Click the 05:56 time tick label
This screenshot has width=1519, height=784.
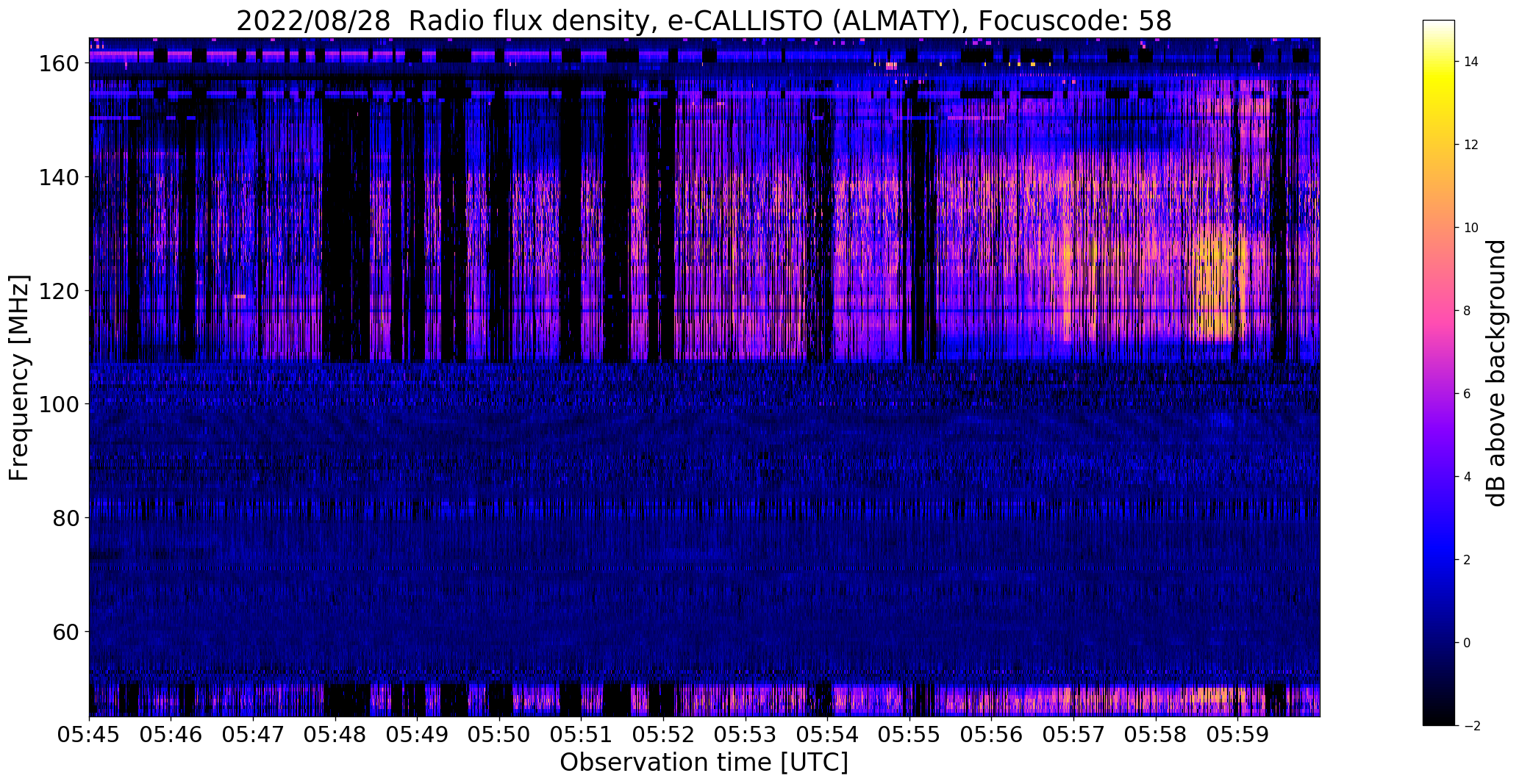point(991,734)
